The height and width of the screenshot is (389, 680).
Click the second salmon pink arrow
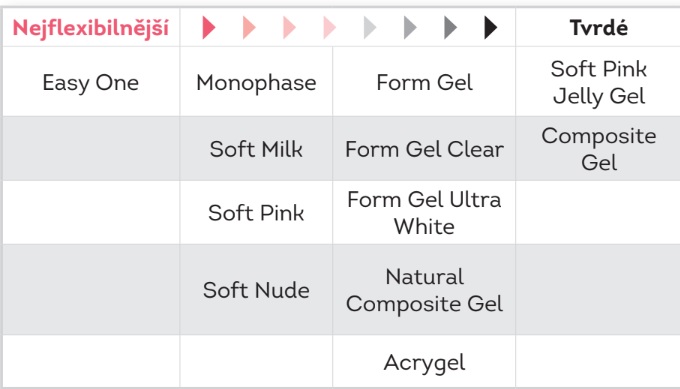pyautogui.click(x=249, y=28)
